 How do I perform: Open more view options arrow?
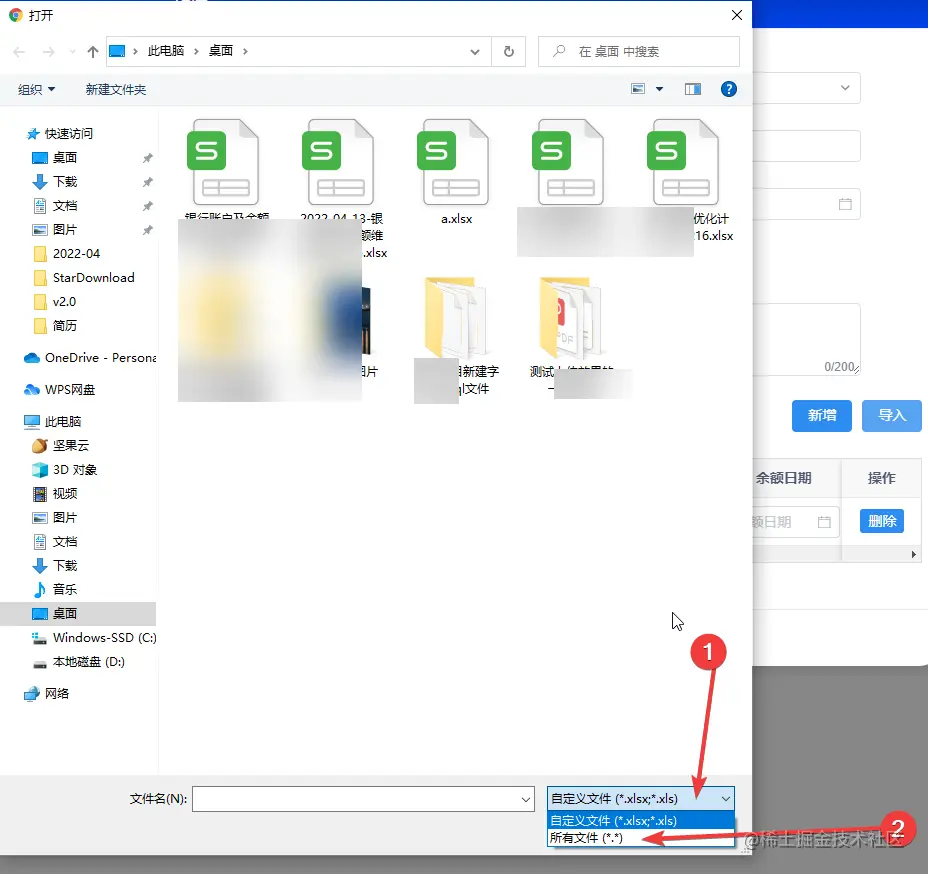[659, 89]
